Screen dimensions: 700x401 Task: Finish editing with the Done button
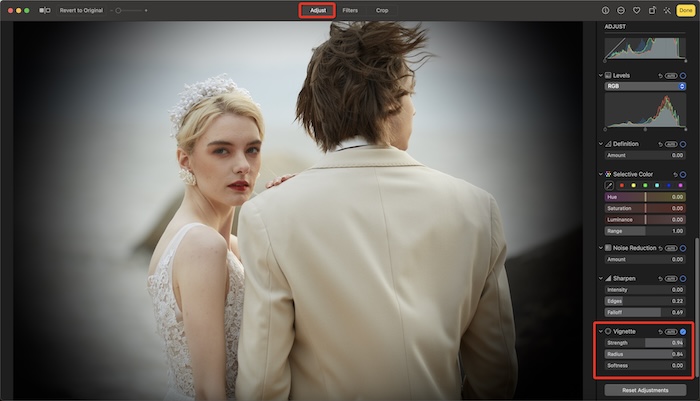(x=686, y=10)
